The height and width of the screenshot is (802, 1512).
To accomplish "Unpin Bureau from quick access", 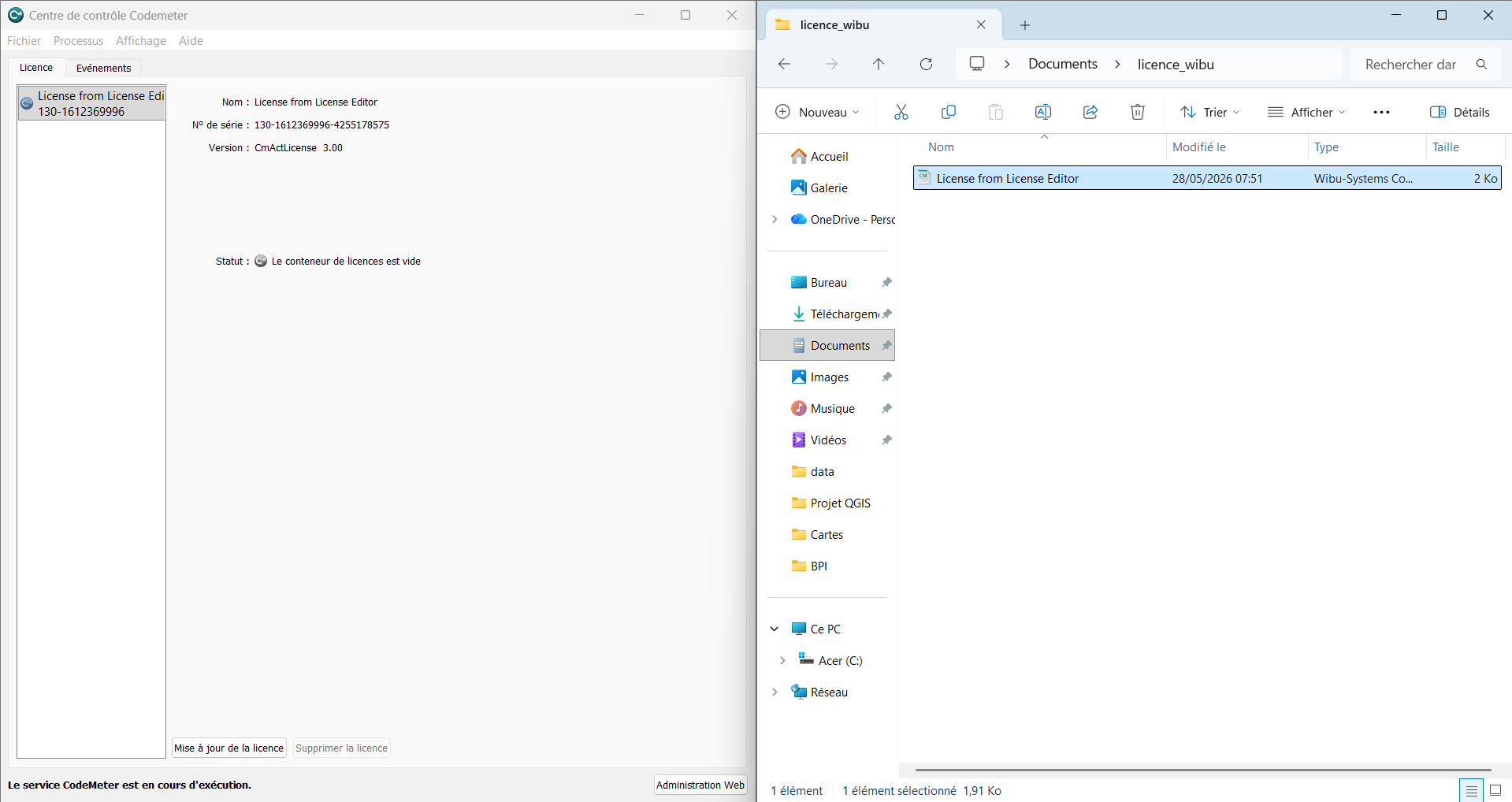I will (886, 282).
